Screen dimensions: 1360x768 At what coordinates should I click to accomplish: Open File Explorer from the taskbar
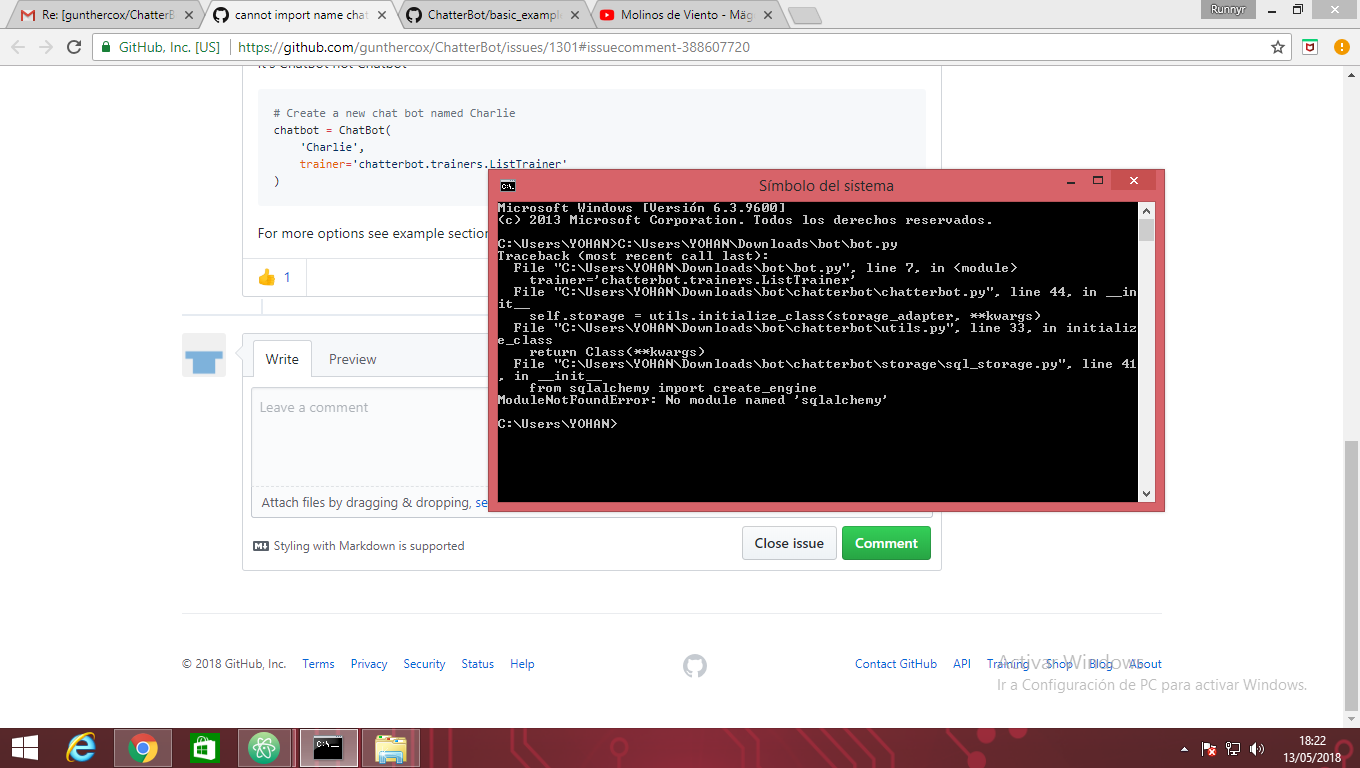(390, 747)
